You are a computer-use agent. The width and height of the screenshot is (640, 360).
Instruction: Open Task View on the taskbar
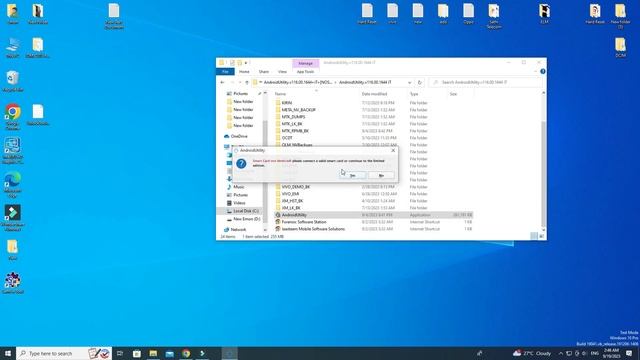point(120,353)
